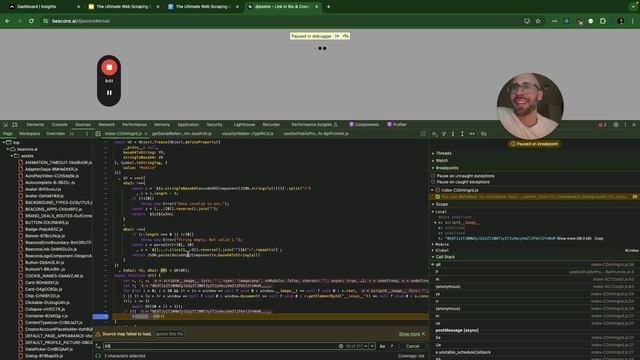This screenshot has width=640, height=360.
Task: Click the Step debugger icon
Action: 472,134
